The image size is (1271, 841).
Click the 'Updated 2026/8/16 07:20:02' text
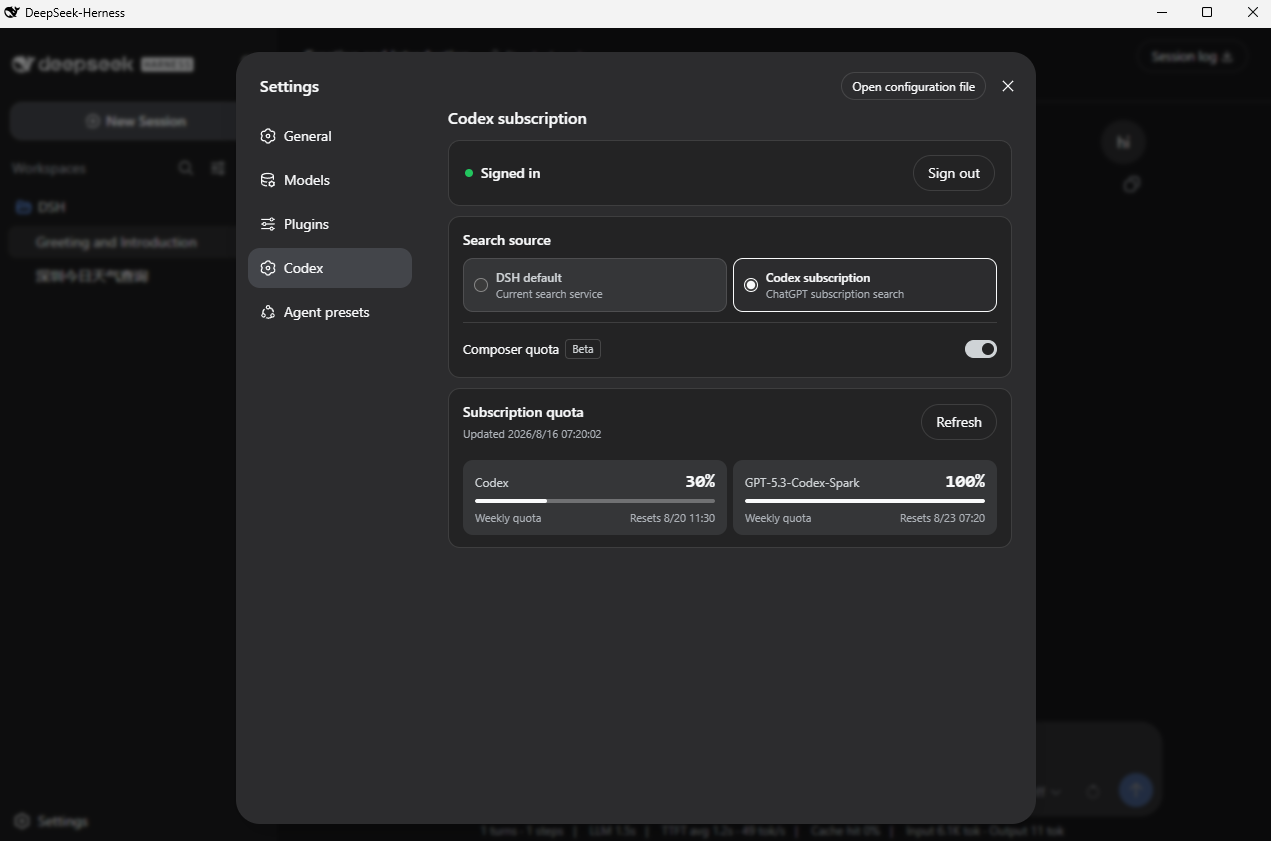click(x=532, y=434)
